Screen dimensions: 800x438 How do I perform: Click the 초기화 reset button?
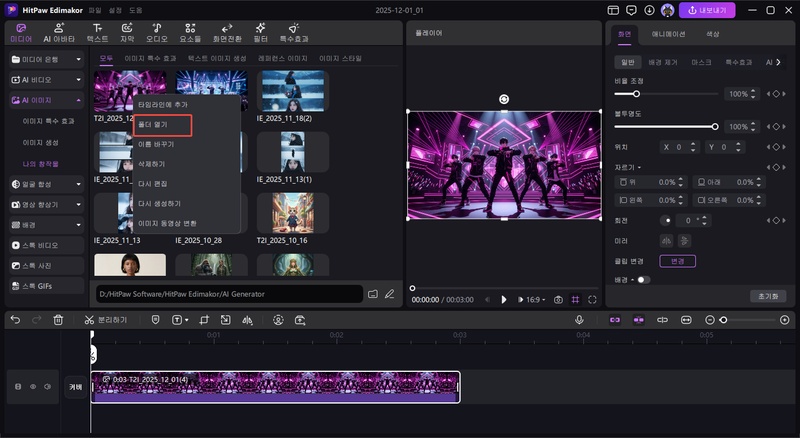tap(767, 297)
